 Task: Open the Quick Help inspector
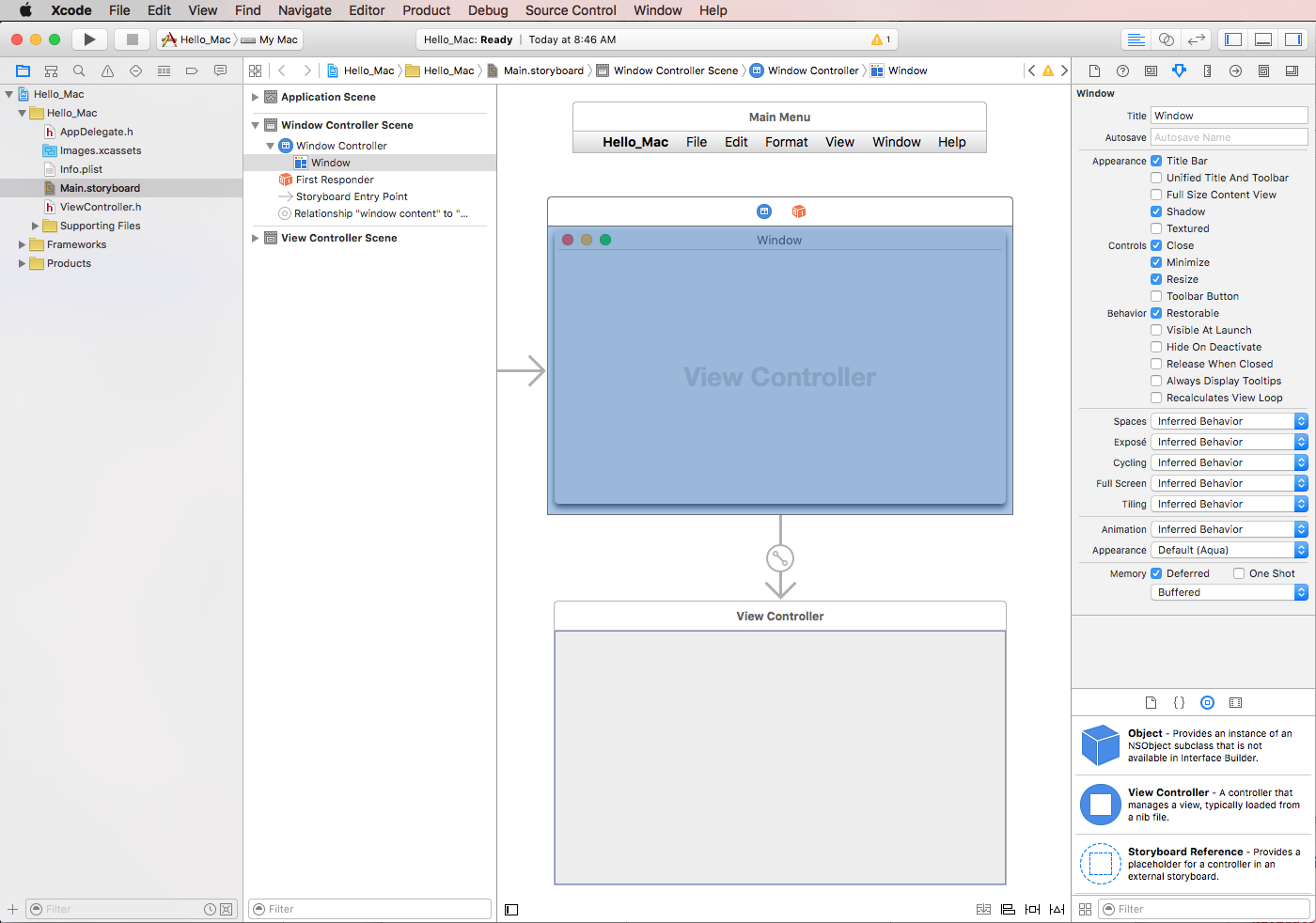pos(1121,70)
